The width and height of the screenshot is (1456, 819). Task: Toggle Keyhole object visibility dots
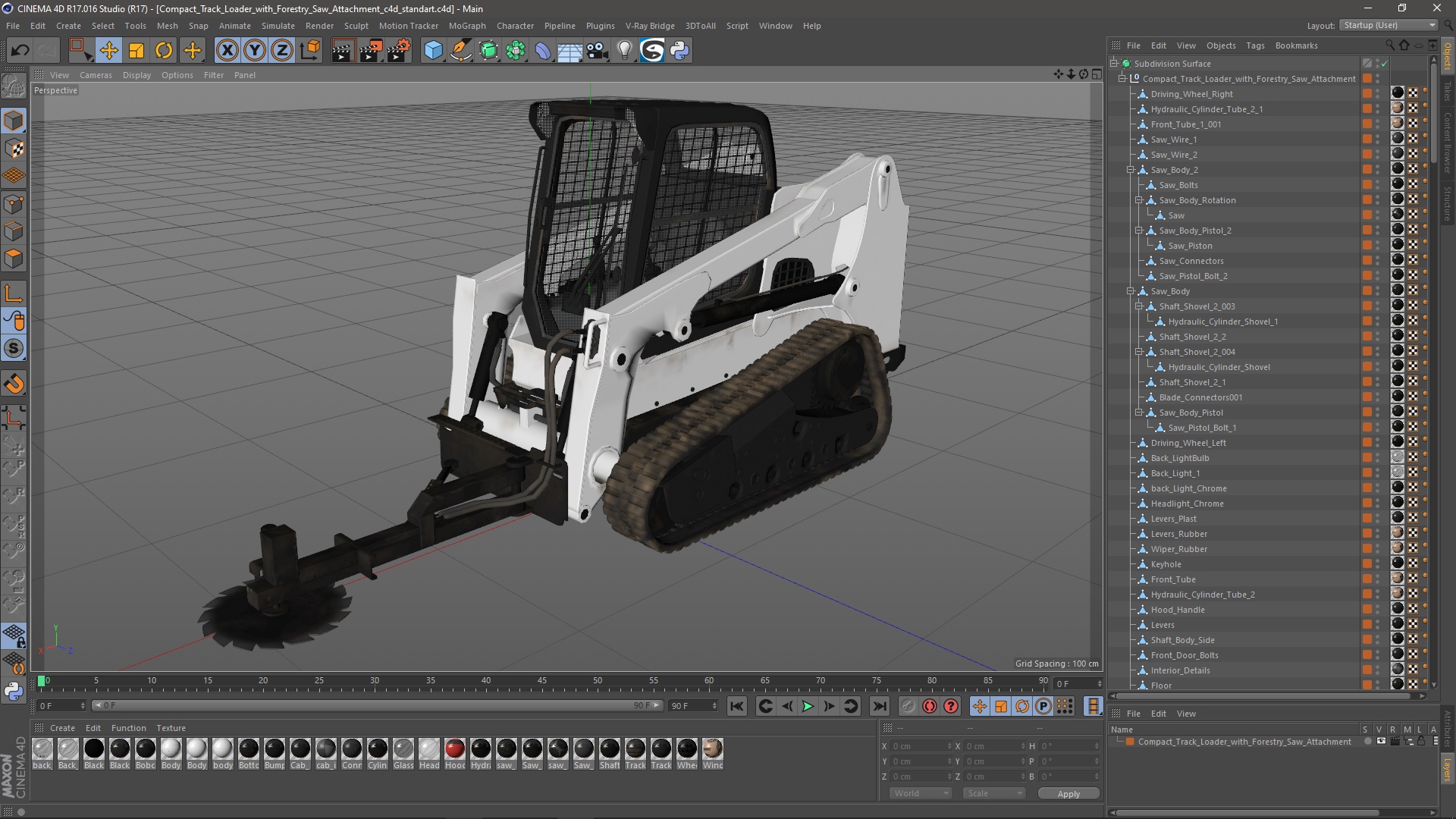click(x=1378, y=564)
